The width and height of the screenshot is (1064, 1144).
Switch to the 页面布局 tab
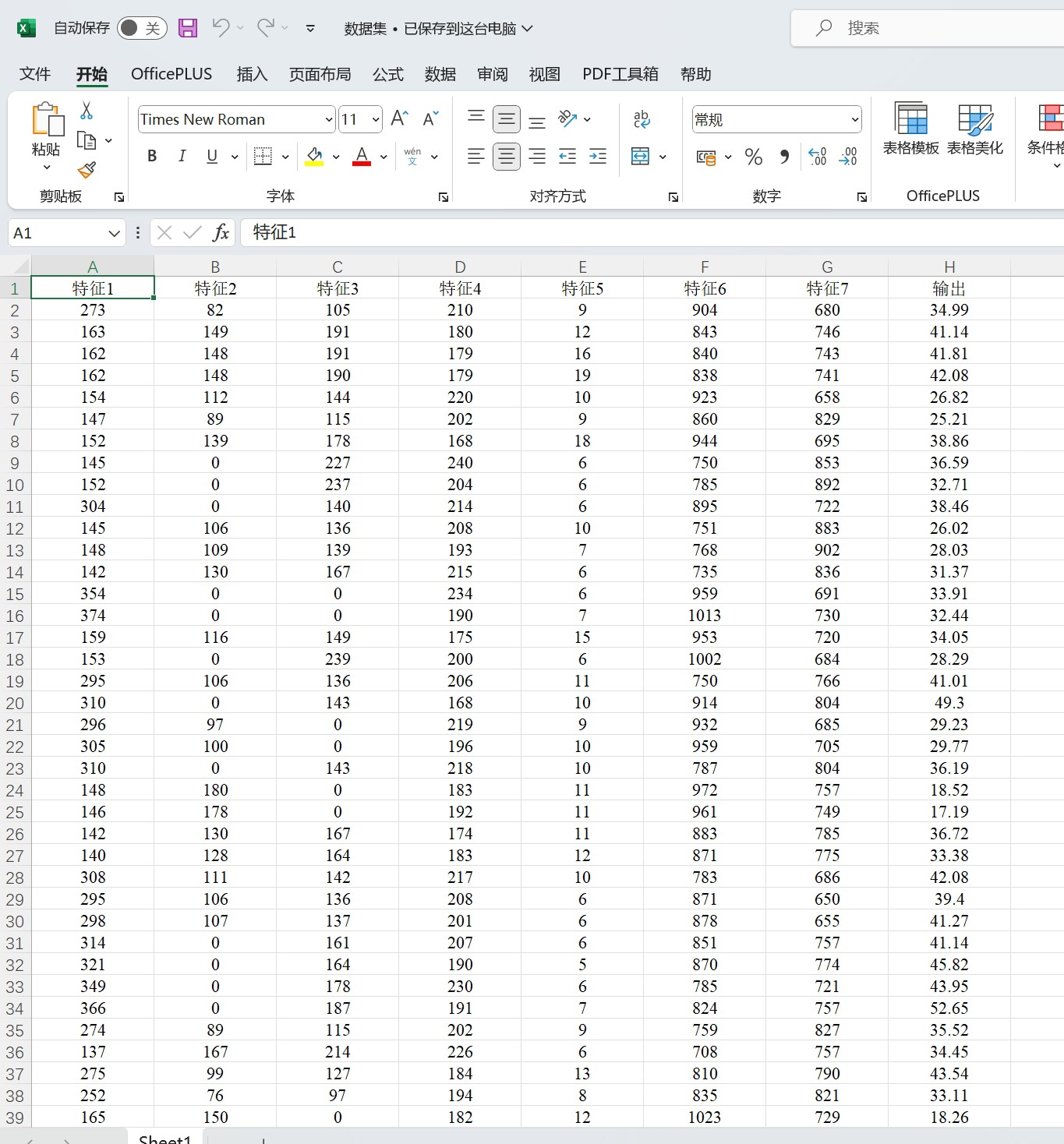[x=320, y=74]
